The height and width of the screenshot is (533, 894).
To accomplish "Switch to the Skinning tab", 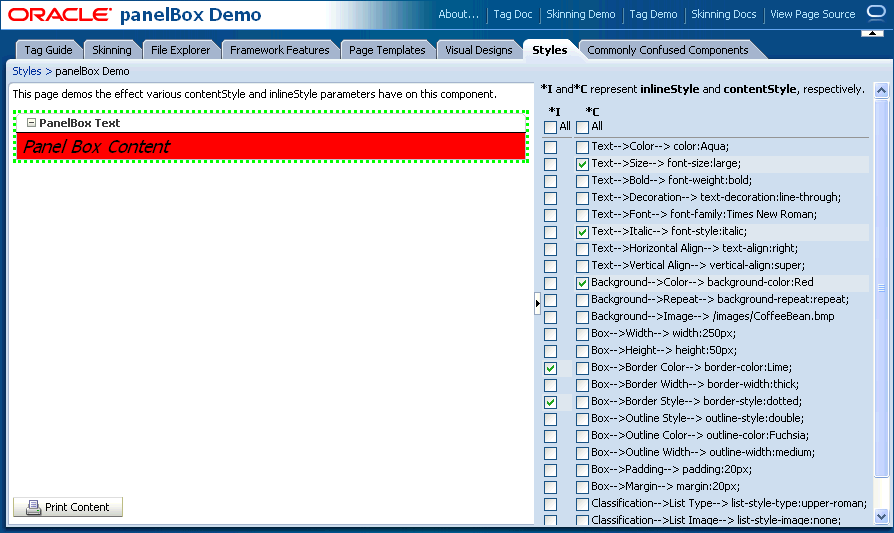I will 112,50.
